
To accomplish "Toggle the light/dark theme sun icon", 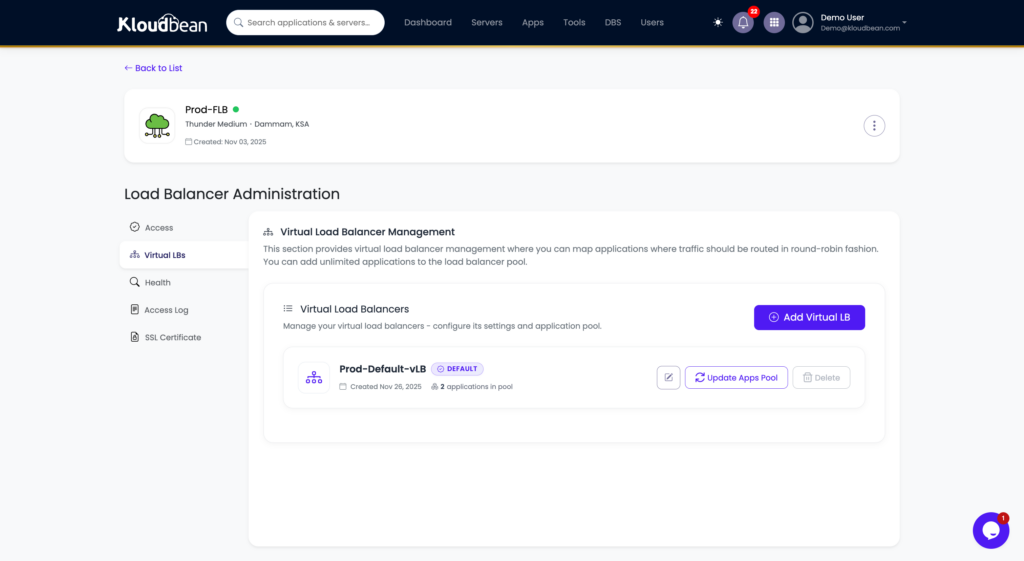I will click(718, 22).
